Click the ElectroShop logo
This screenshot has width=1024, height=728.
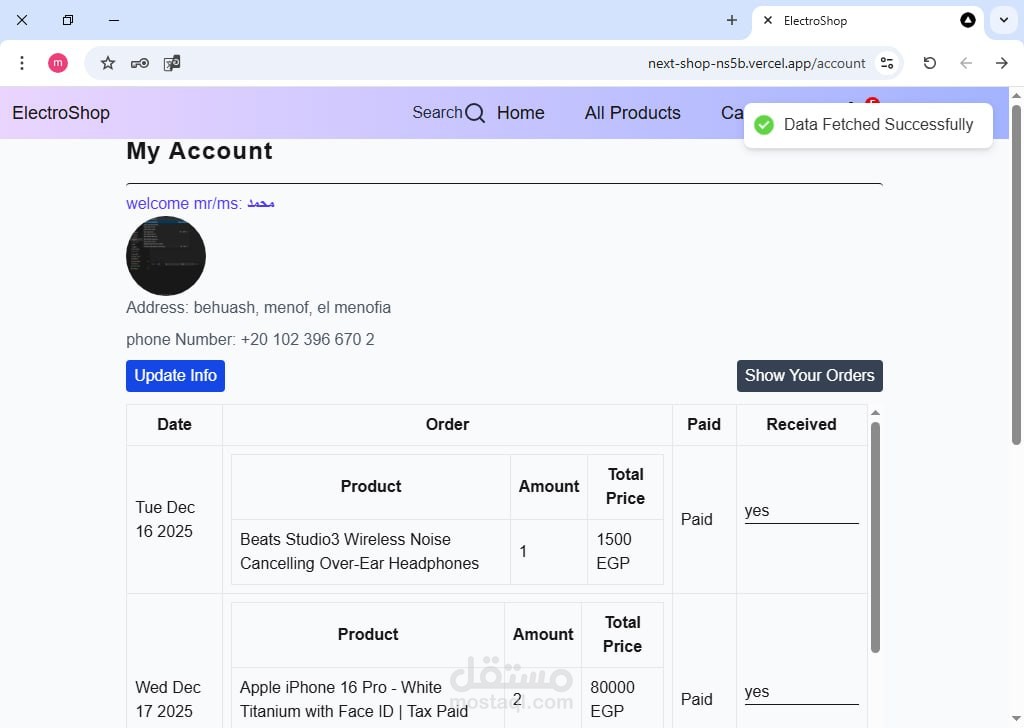tap(61, 113)
